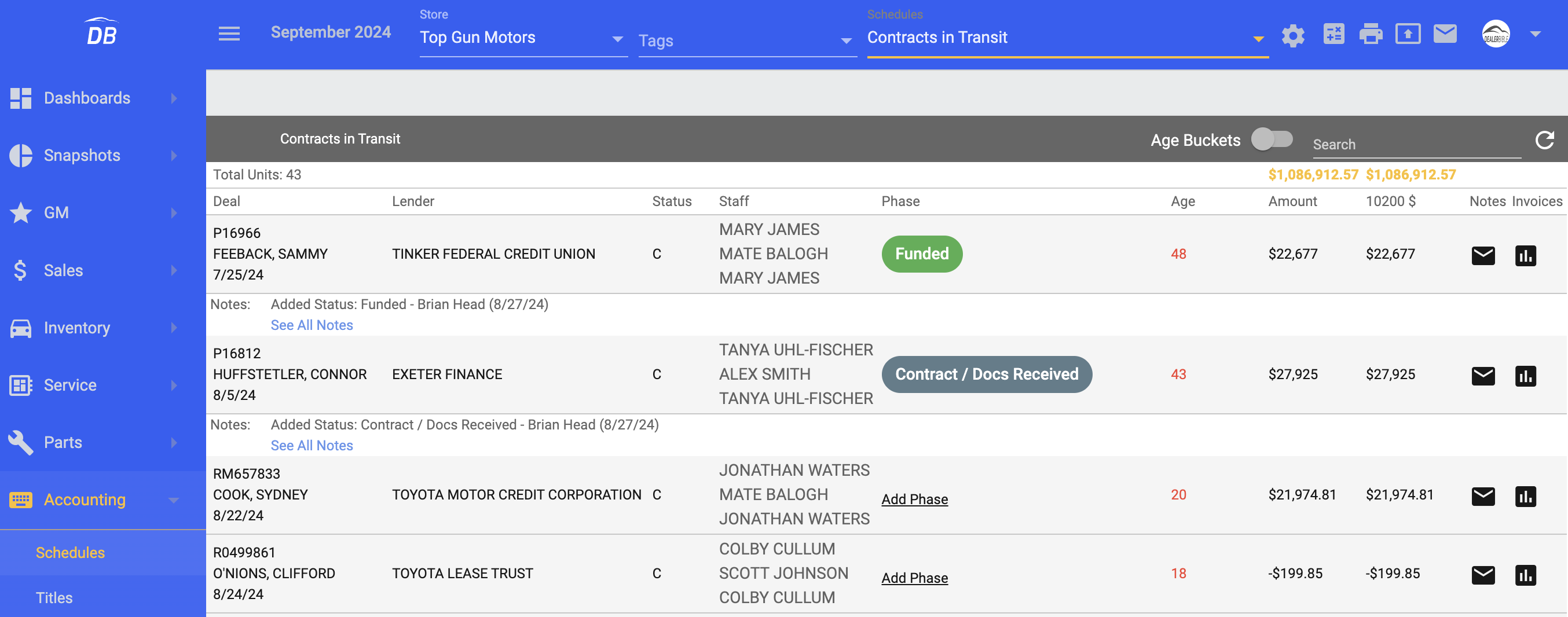Click lender TOYOTA LEASE TRUST
The image size is (1568, 617).
[x=462, y=573]
